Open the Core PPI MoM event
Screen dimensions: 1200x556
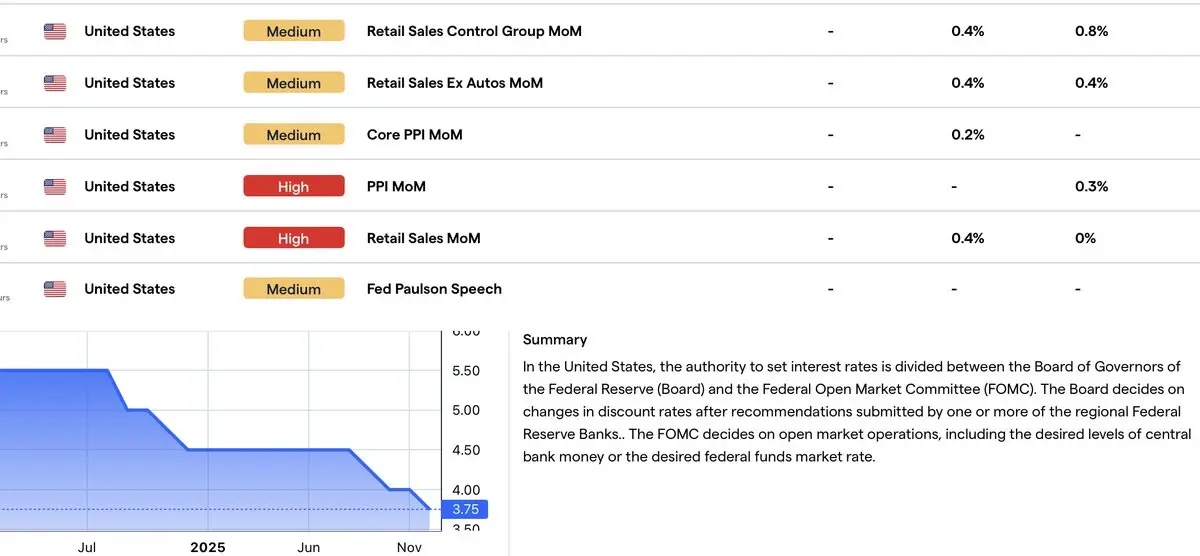(x=414, y=135)
